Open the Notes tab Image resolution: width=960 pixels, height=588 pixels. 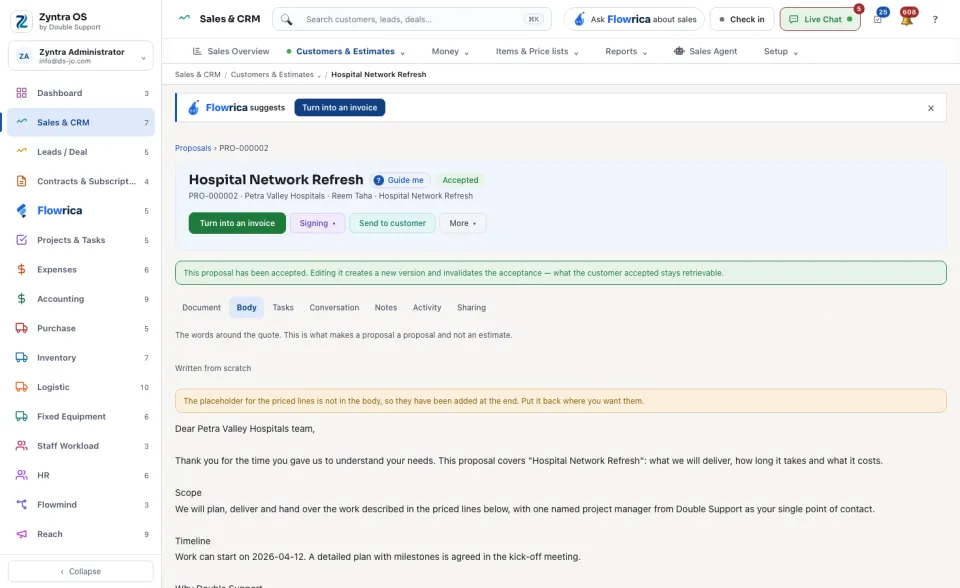pyautogui.click(x=386, y=307)
